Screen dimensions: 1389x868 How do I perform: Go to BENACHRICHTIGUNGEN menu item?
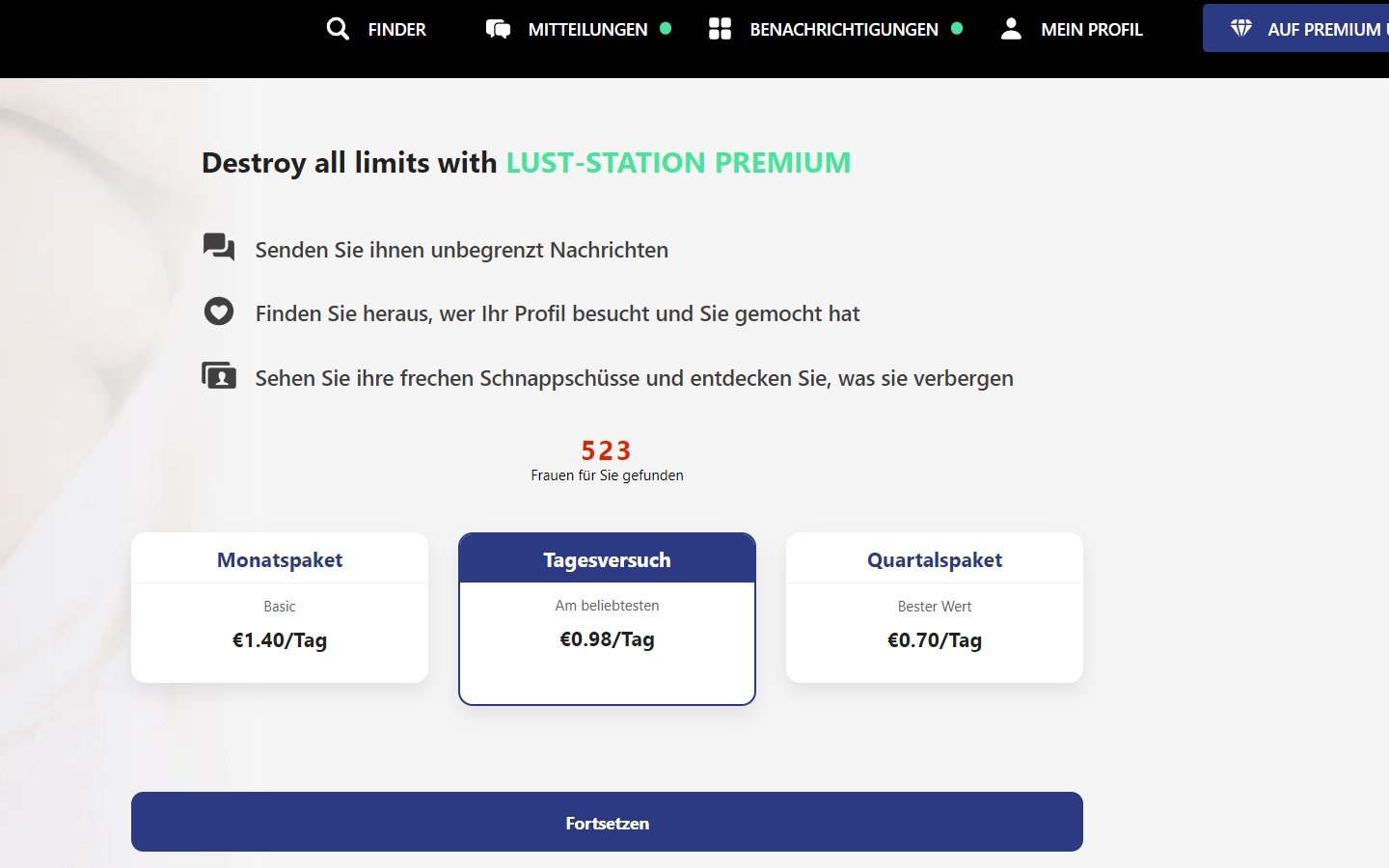[844, 30]
